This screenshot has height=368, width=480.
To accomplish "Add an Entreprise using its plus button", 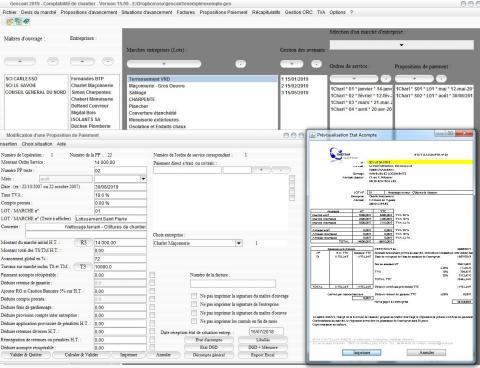I will (x=82, y=61).
